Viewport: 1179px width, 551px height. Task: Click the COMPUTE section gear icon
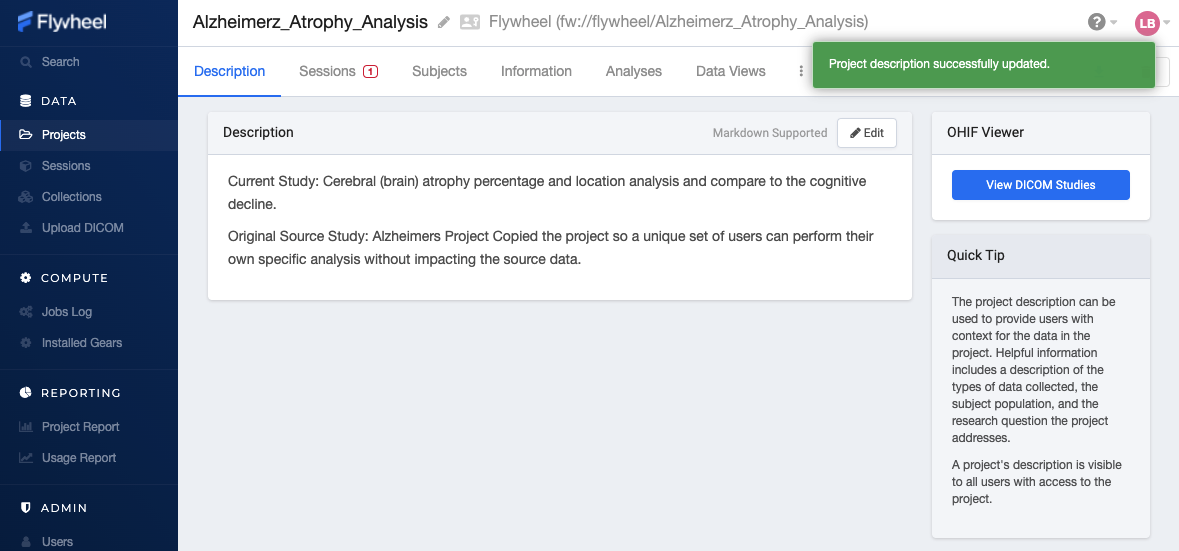(26, 278)
